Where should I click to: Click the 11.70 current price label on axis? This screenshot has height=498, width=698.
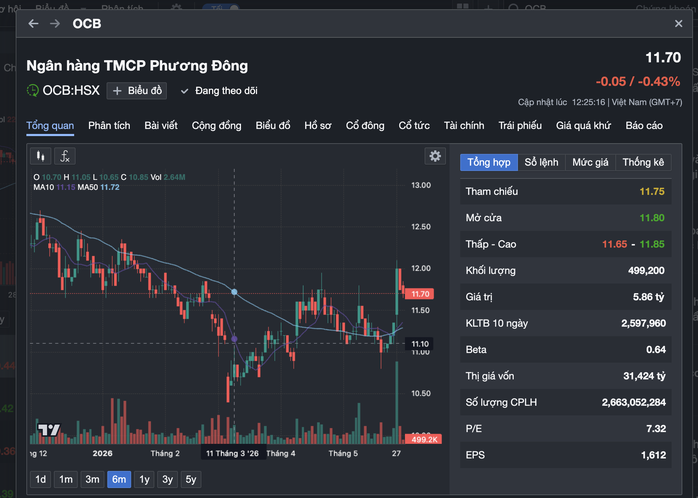coord(419,294)
